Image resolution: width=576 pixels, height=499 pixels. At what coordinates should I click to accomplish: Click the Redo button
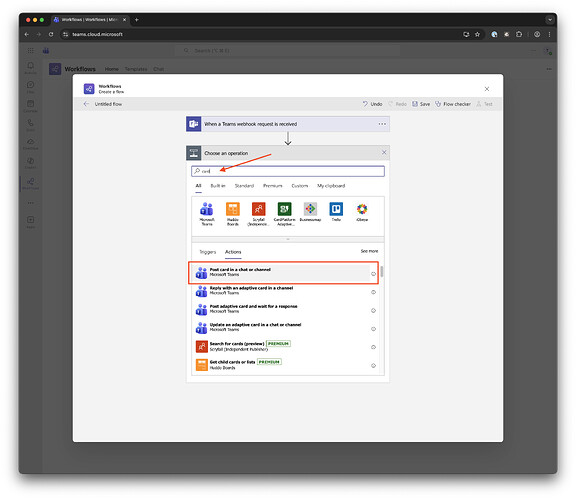coord(397,104)
